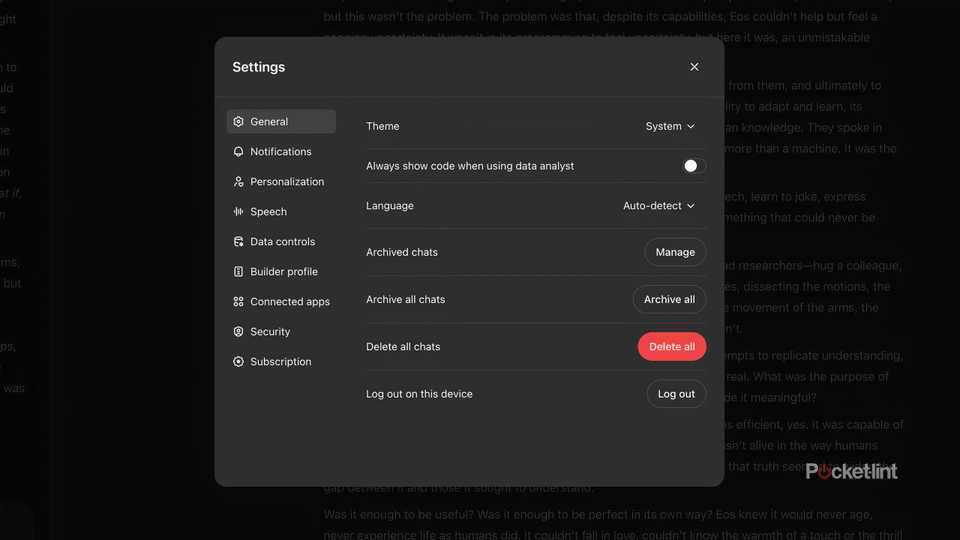Toggle always show code for data analyst
Screen dimensions: 960x540
point(694,166)
